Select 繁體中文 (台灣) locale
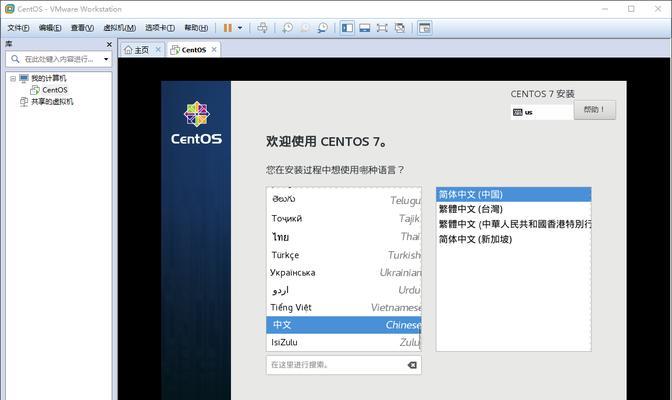Screen dimensions: 672x400 [x=513, y=209]
